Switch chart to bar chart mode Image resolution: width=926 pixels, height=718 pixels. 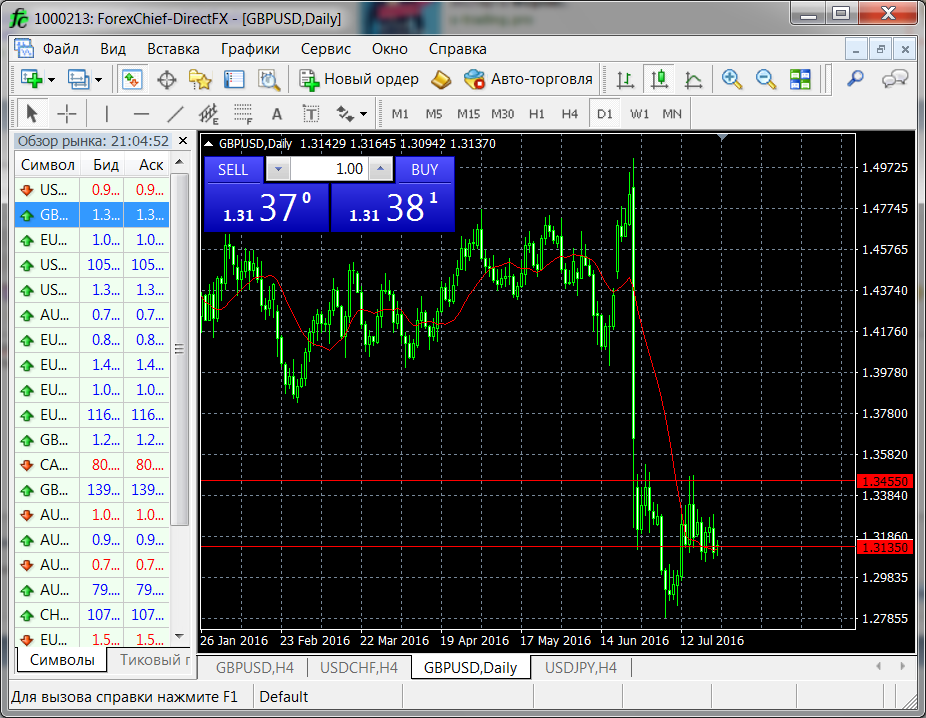[x=625, y=79]
